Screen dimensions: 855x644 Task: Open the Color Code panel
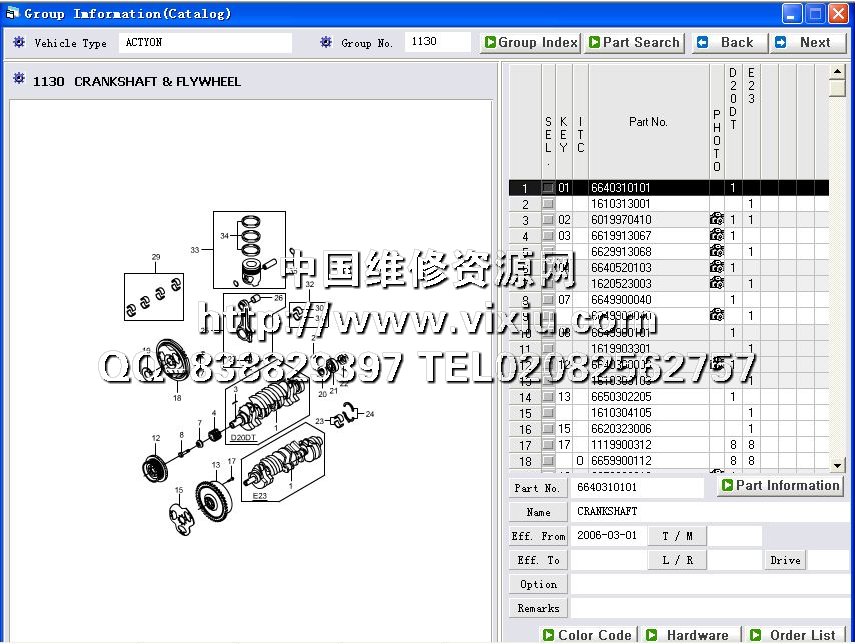point(587,635)
